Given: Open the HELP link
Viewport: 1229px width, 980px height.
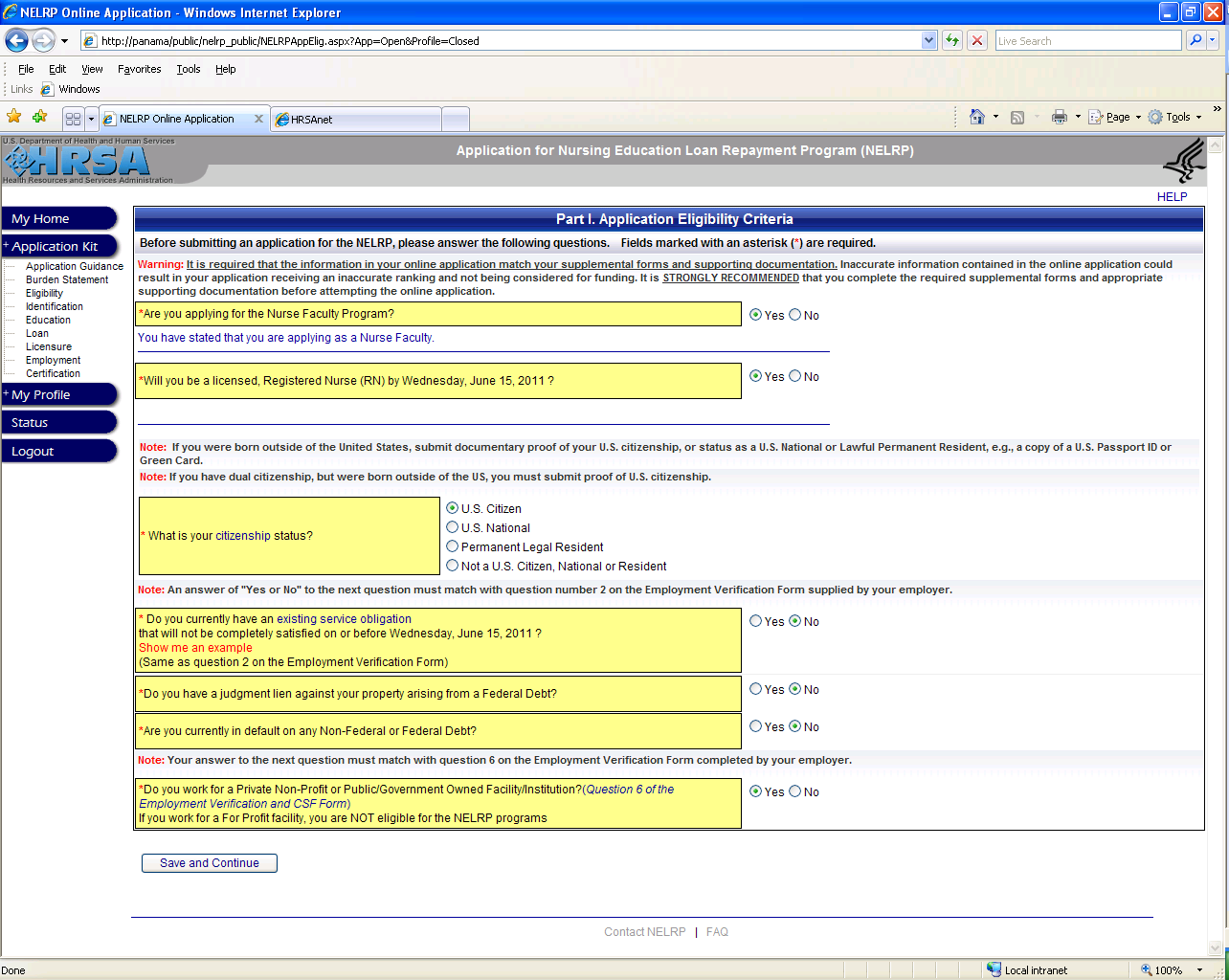Looking at the screenshot, I should (x=1172, y=196).
